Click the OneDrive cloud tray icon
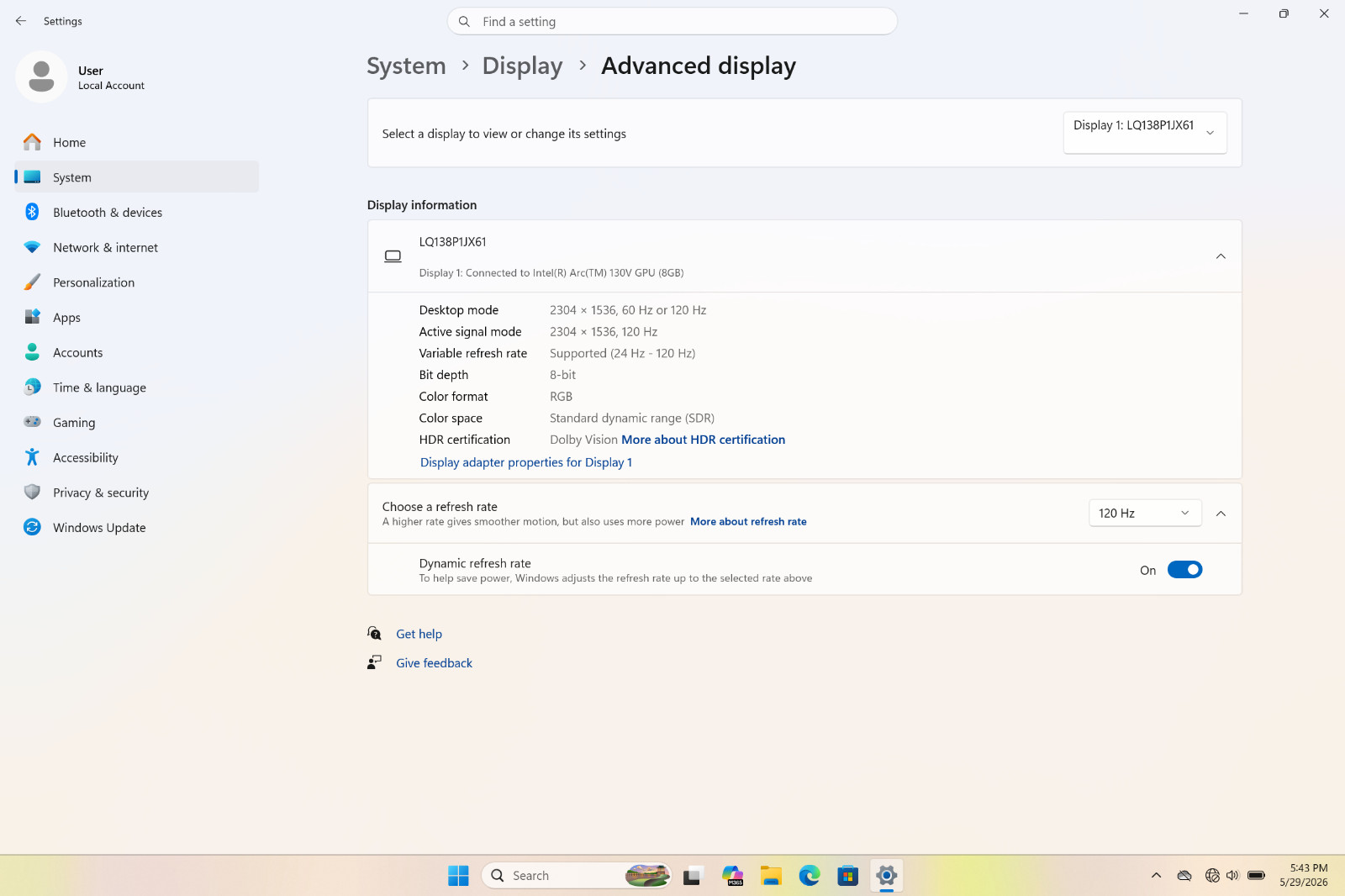The width and height of the screenshot is (1345, 896). (x=1184, y=876)
